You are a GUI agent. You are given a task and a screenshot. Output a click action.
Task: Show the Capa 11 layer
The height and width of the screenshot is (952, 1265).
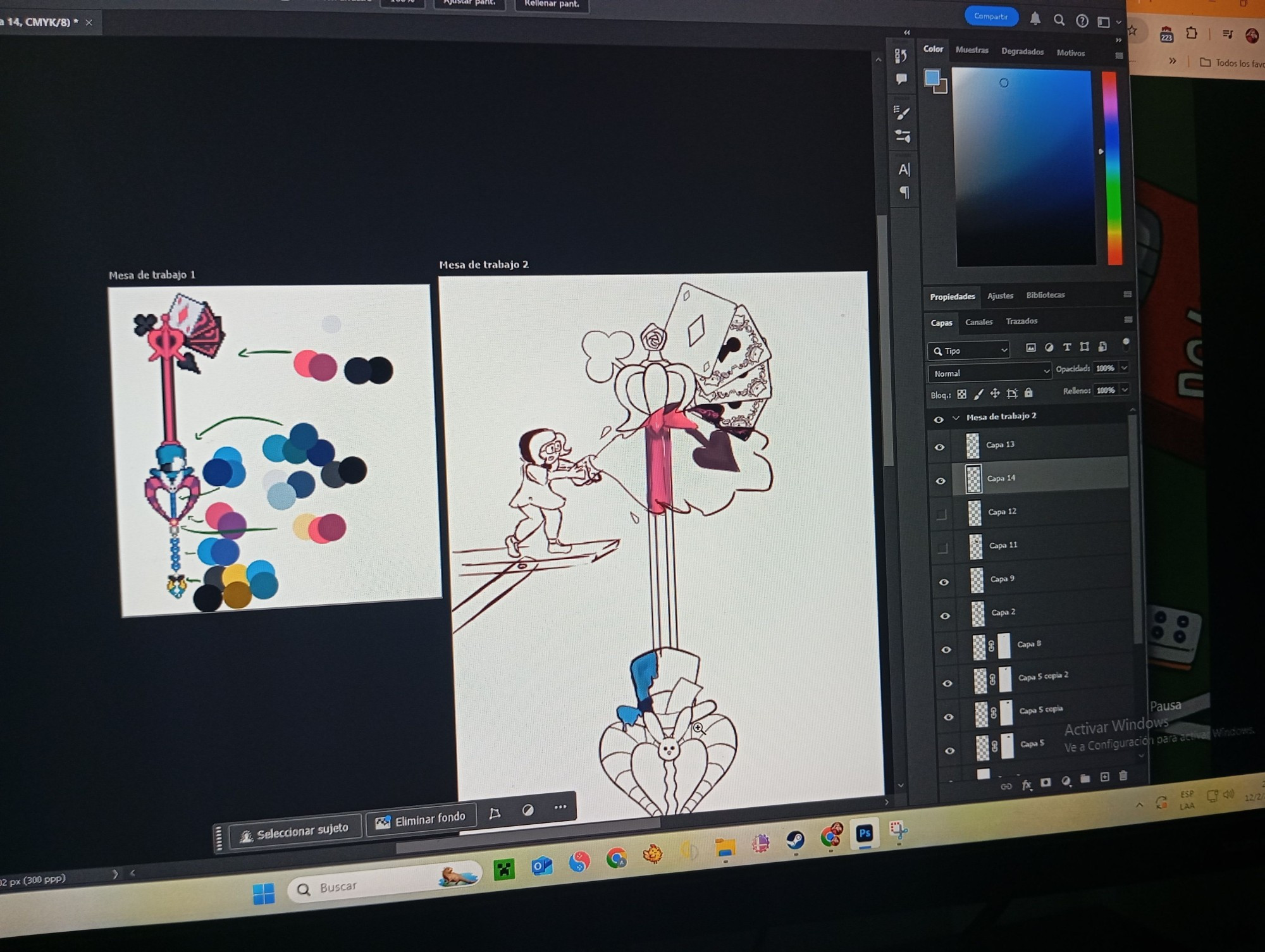(942, 548)
